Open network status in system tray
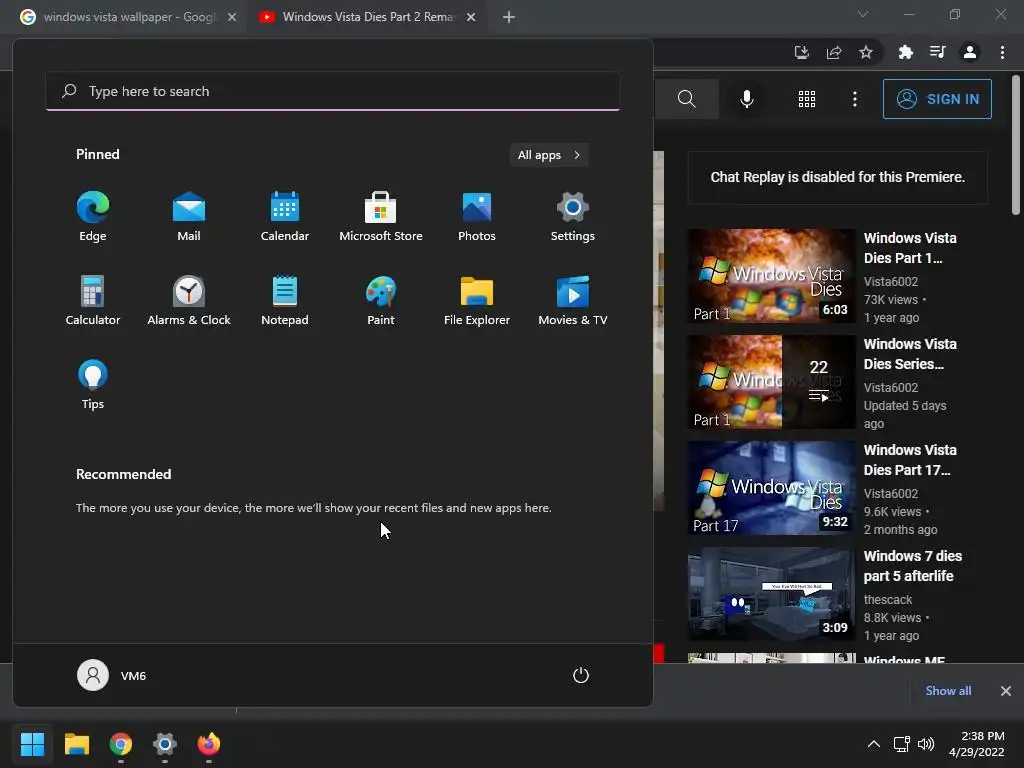The width and height of the screenshot is (1024, 768). tap(901, 744)
